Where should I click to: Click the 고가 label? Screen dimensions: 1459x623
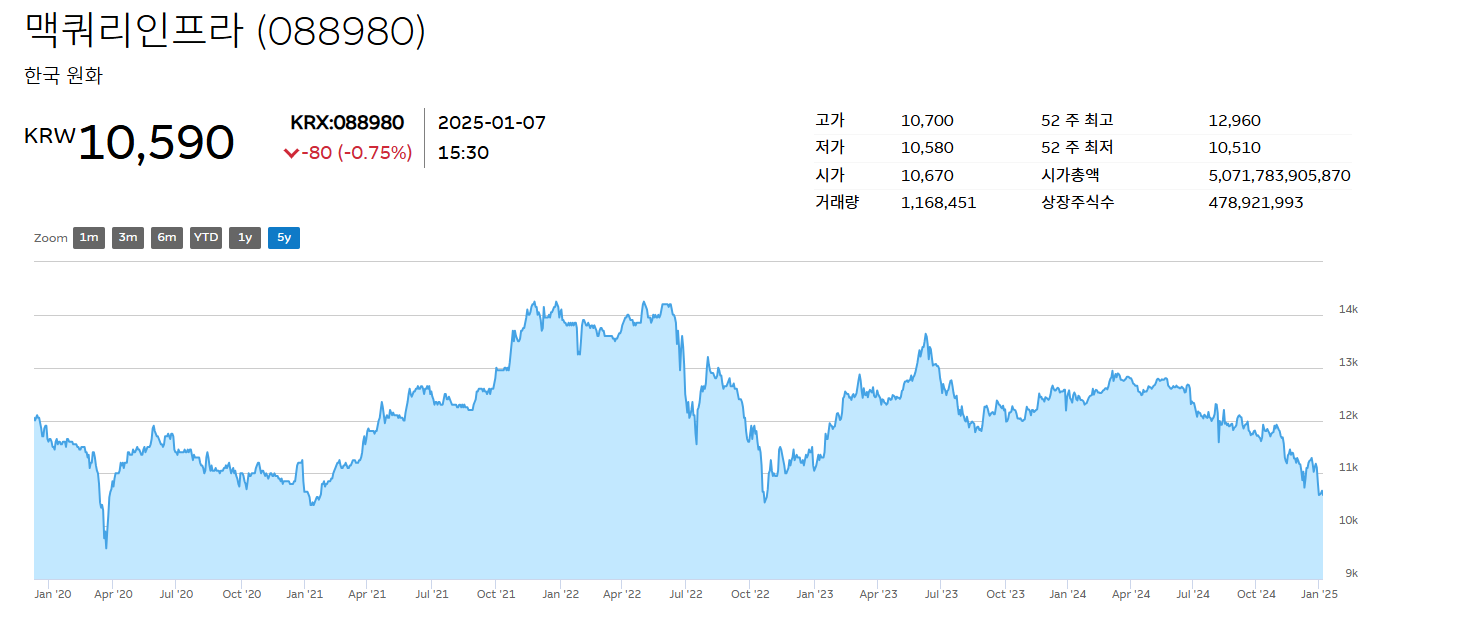(x=830, y=120)
